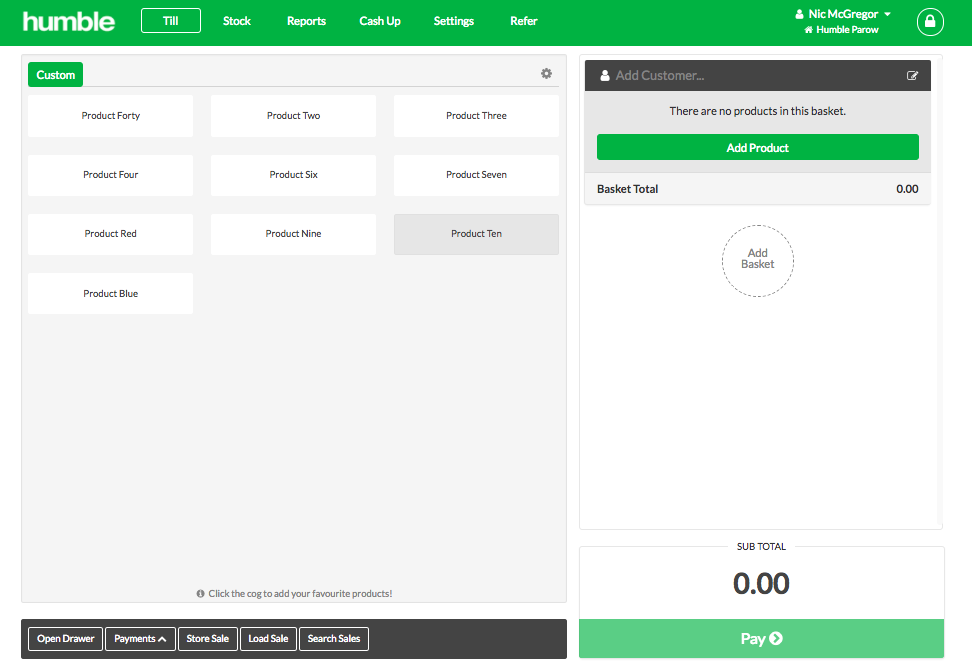
Task: Open the Till tab
Action: coord(170,20)
